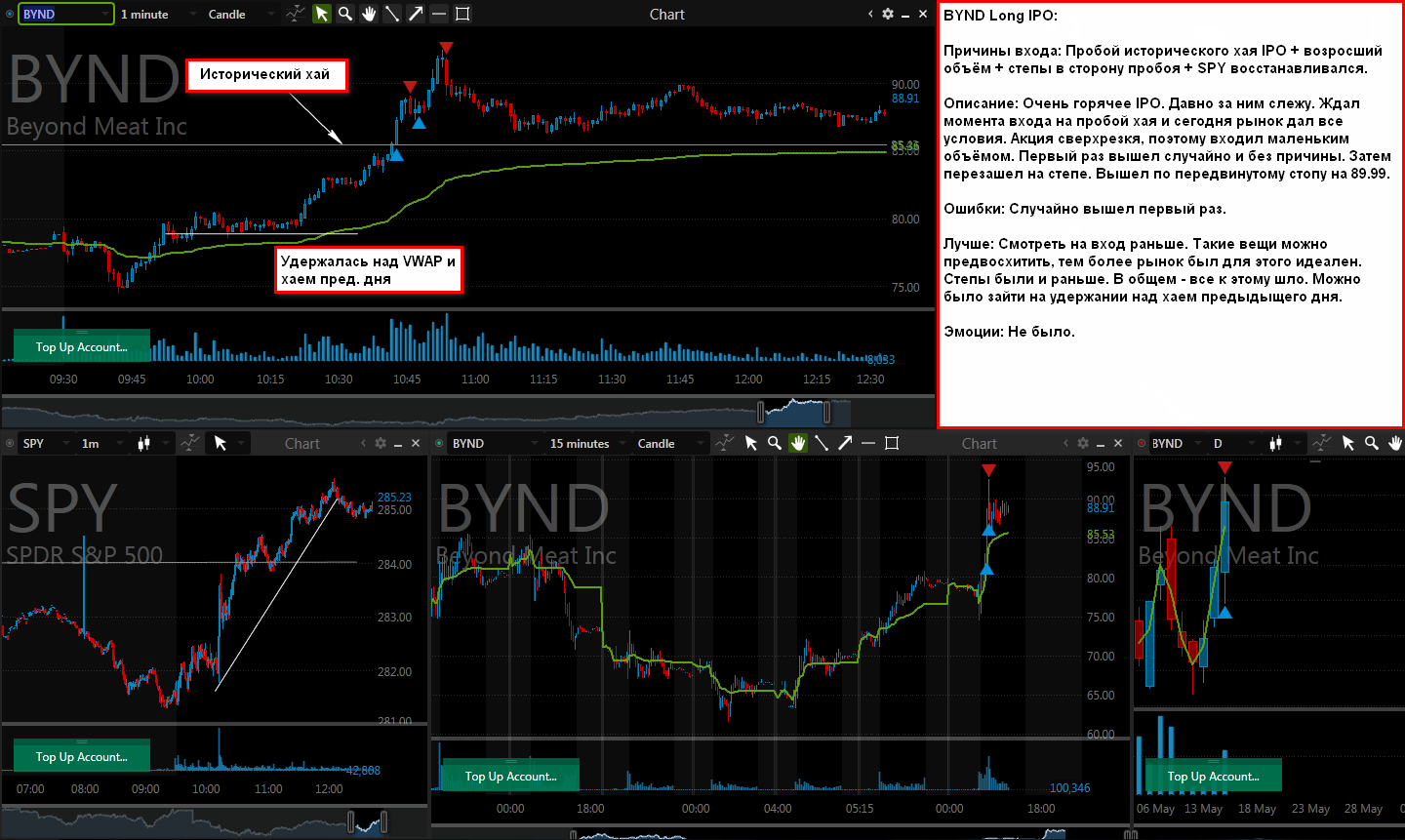Select the pointer tool in BYND 1 minute chart
Viewport: 1405px width, 840px height.
click(x=321, y=14)
